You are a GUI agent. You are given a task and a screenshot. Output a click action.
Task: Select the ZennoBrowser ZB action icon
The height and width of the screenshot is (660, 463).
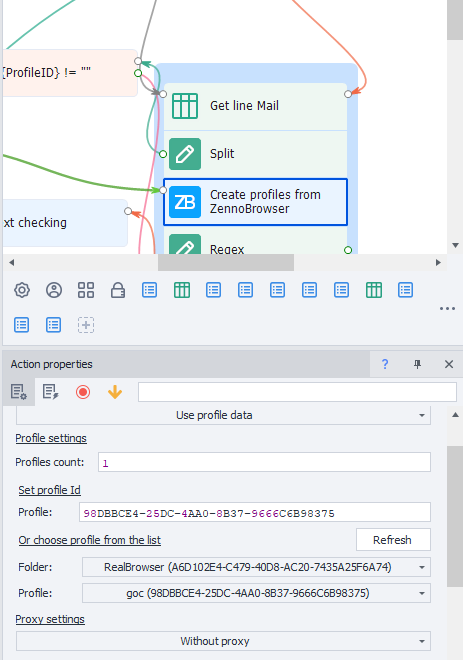click(x=185, y=202)
